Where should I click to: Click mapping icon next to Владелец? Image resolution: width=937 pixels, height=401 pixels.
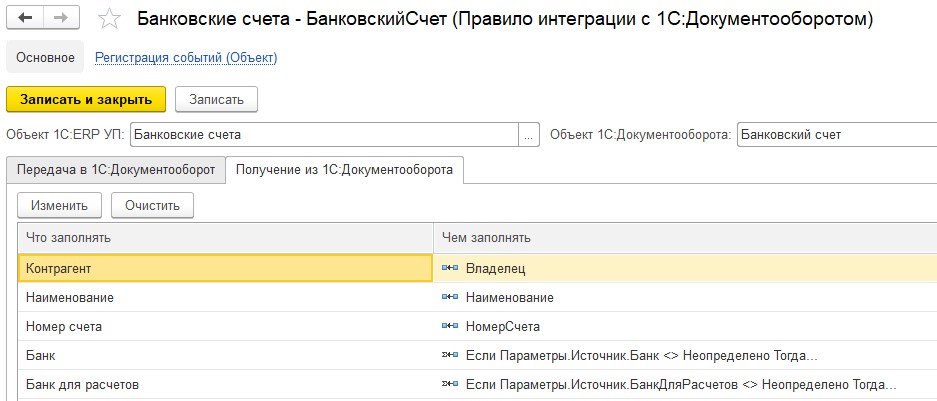click(450, 269)
